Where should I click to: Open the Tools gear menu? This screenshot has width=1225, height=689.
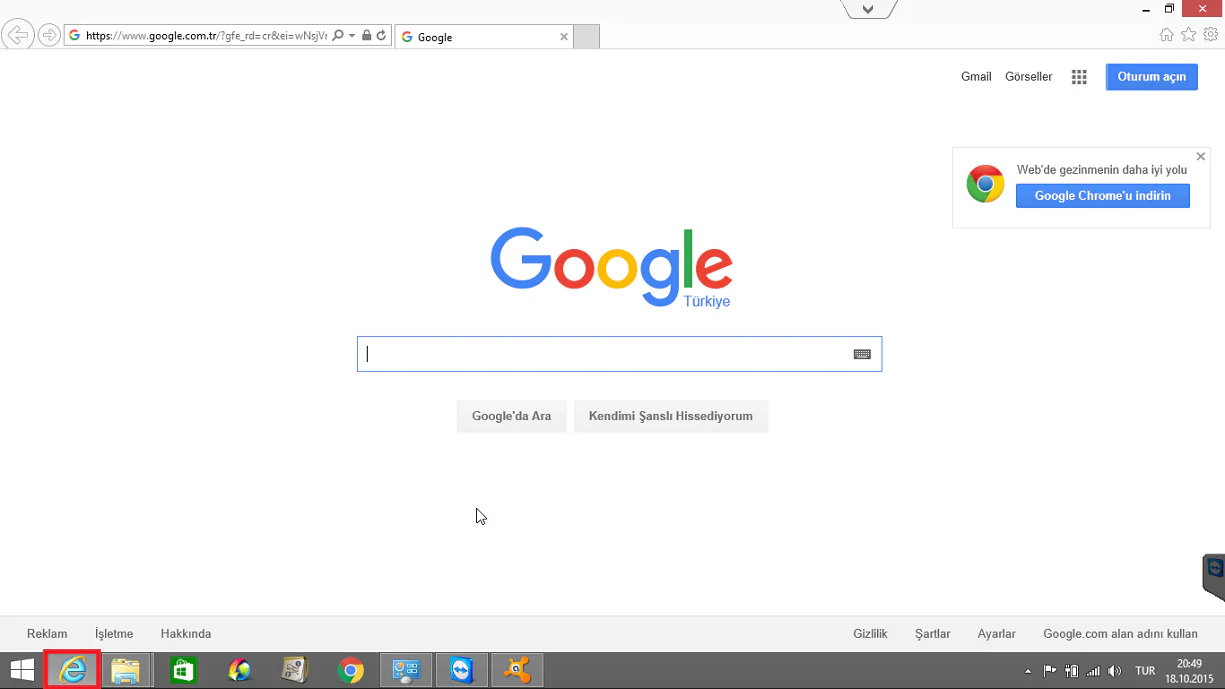click(x=1210, y=35)
